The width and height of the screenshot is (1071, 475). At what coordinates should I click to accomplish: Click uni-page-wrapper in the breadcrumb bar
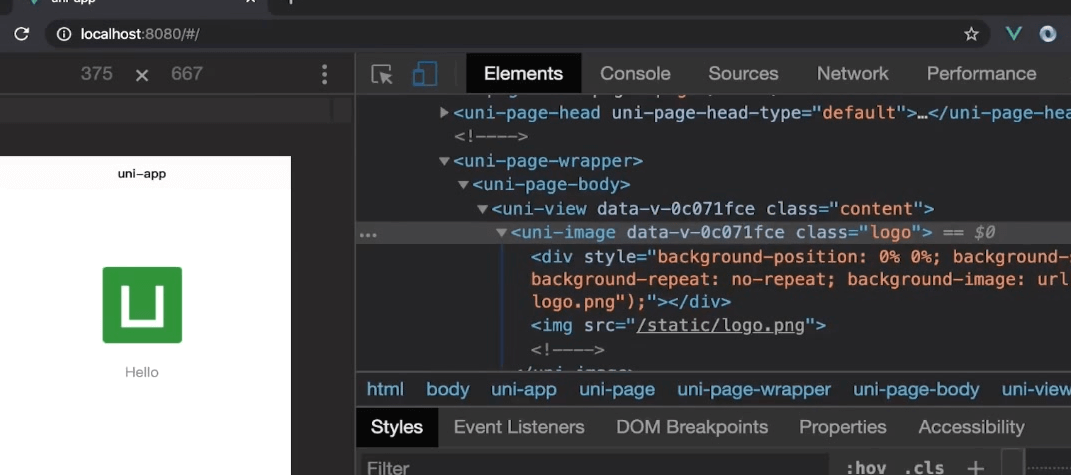(x=754, y=390)
